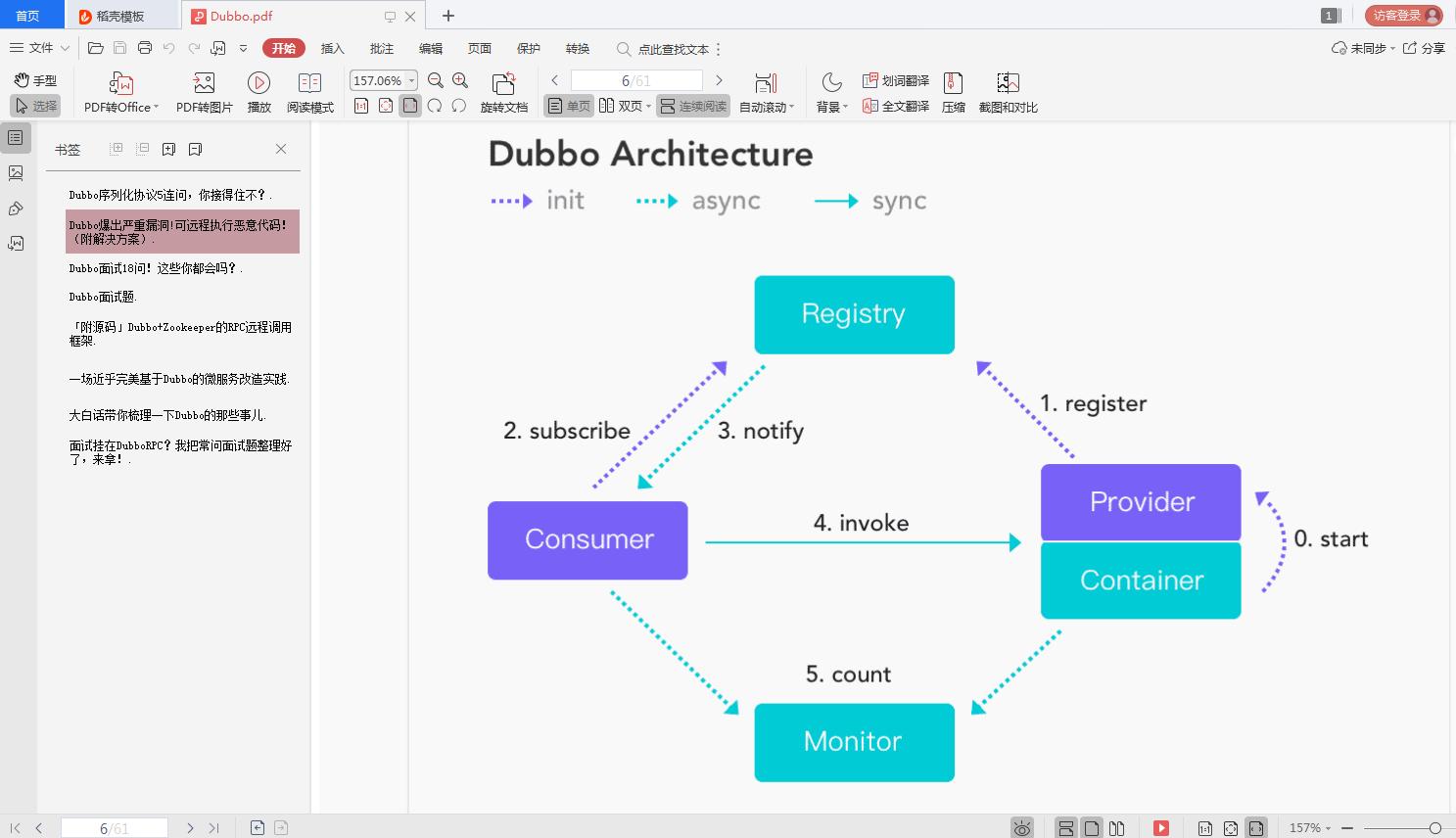Image resolution: width=1456 pixels, height=838 pixels.
Task: Toggle 连续阅读 continuous reading mode
Action: (693, 106)
